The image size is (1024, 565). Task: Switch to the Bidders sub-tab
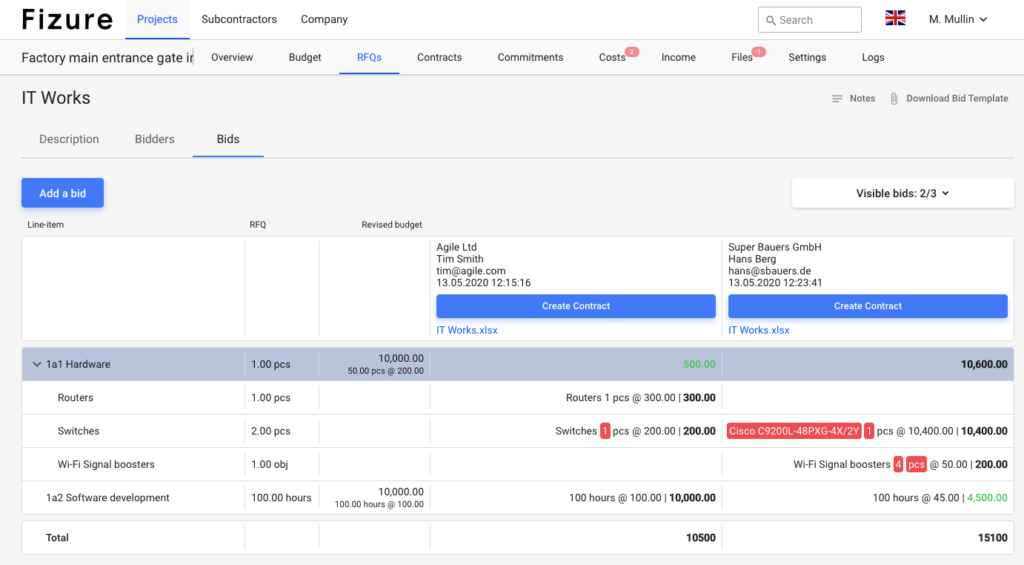coord(155,139)
